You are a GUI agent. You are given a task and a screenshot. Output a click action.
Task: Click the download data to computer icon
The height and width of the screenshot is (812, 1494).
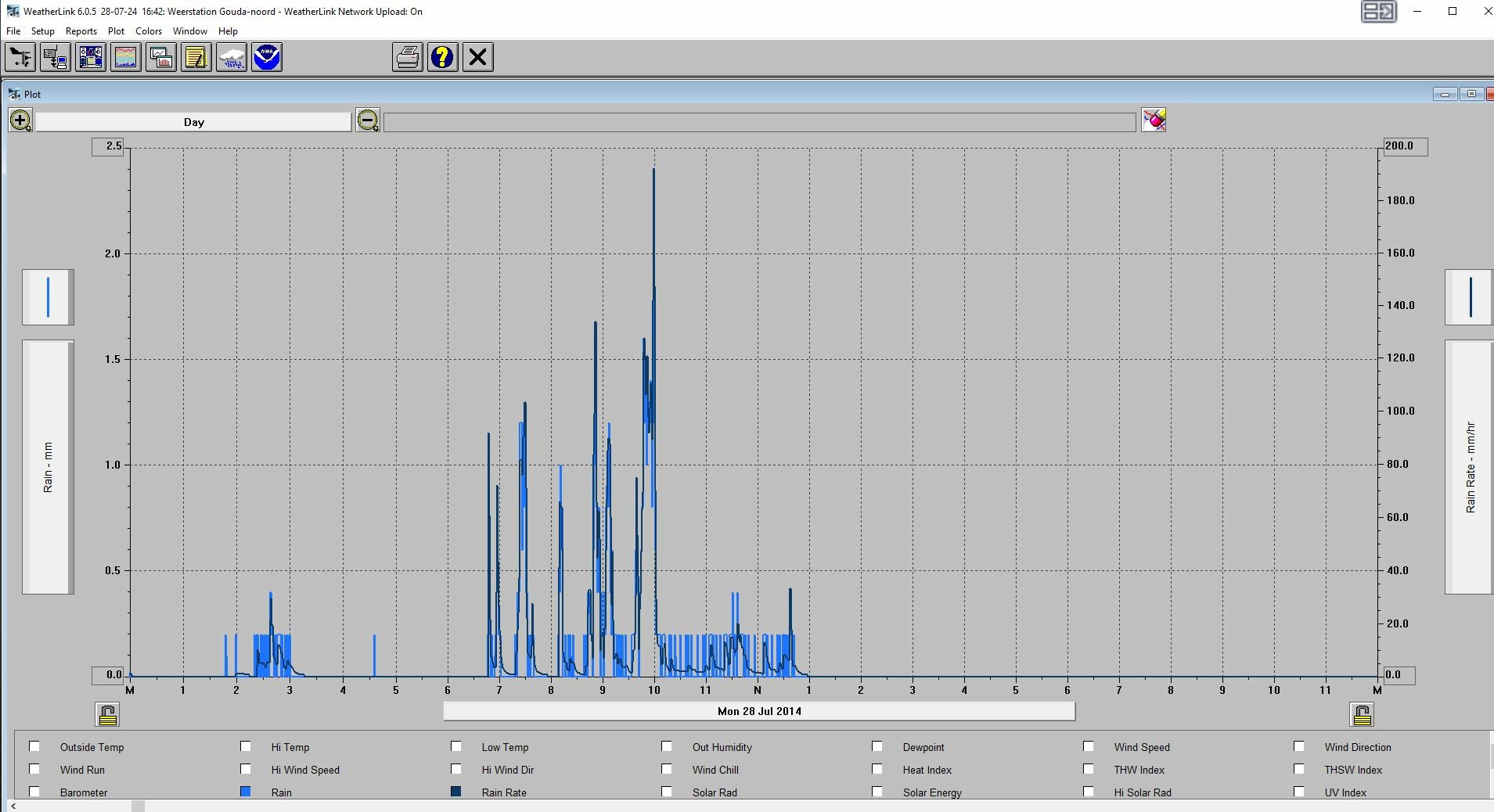pos(56,57)
